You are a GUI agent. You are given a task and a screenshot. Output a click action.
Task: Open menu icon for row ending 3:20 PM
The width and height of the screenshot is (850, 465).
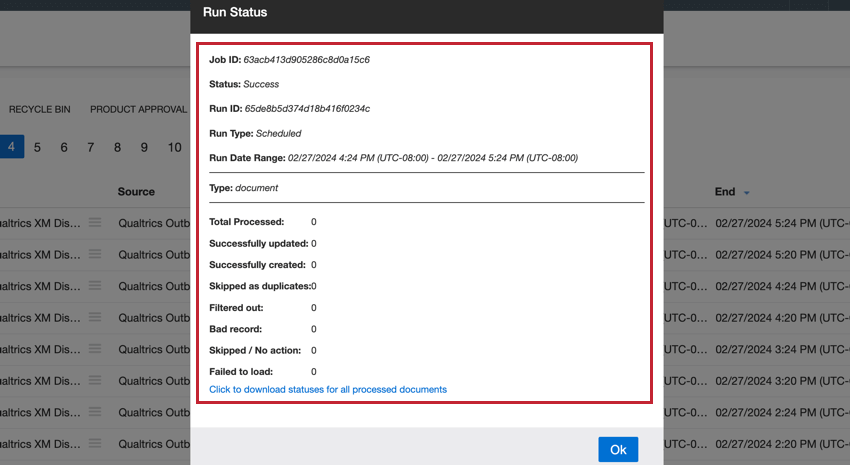94,383
